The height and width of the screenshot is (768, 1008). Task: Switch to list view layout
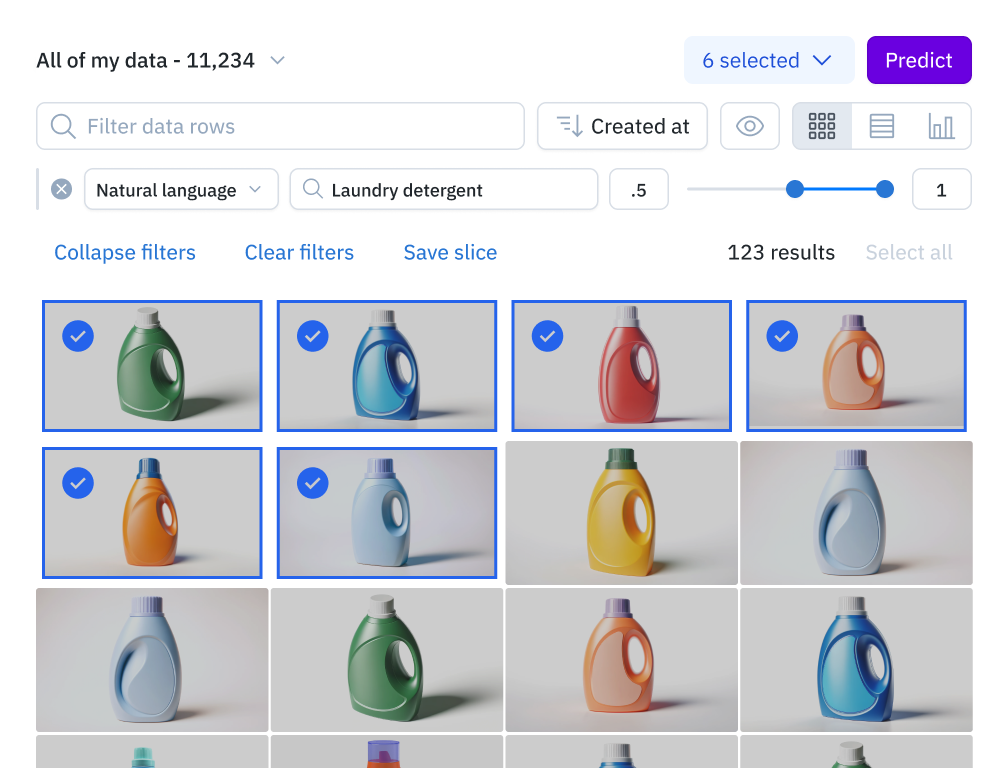click(x=880, y=126)
